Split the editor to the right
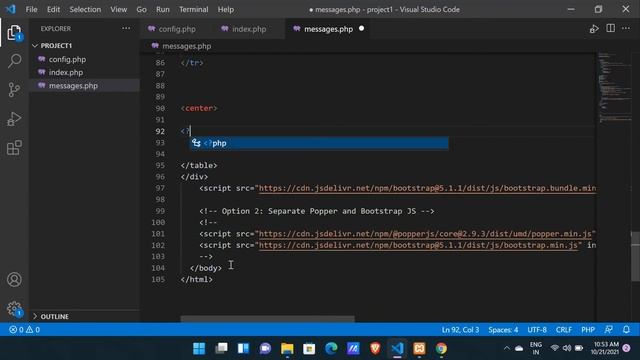 click(611, 28)
